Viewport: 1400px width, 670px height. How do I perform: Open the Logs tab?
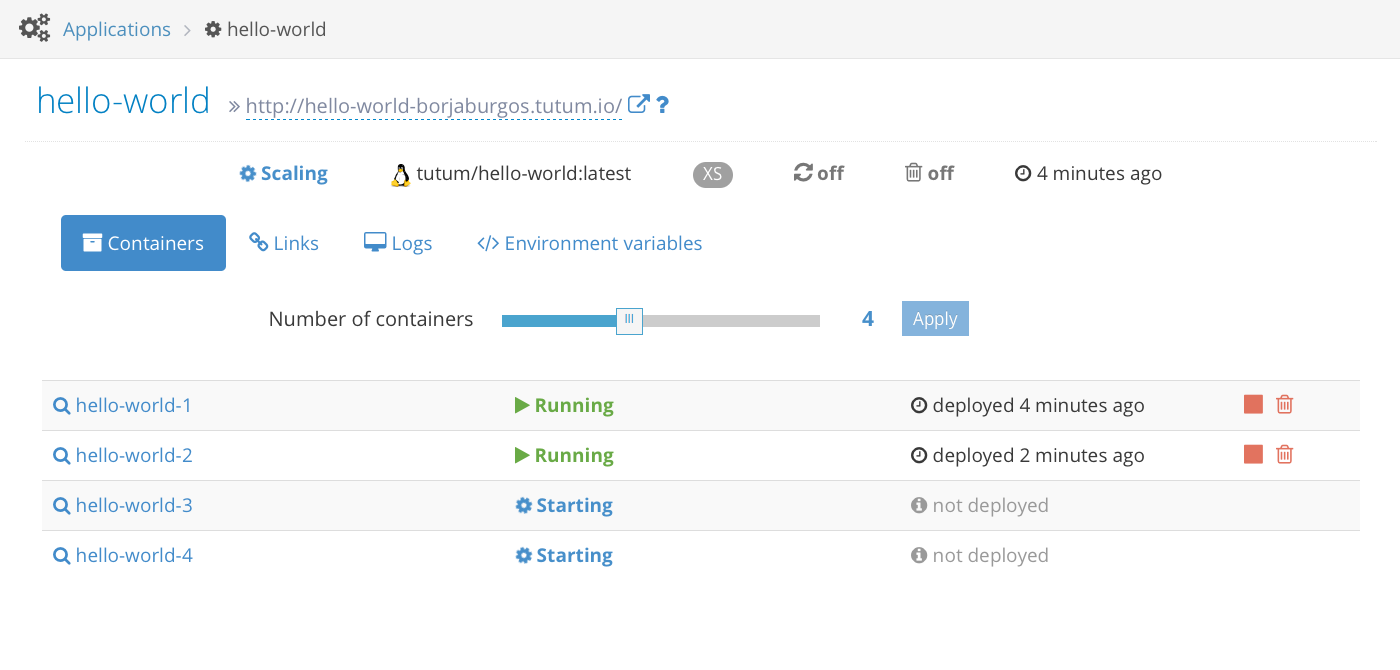click(398, 243)
